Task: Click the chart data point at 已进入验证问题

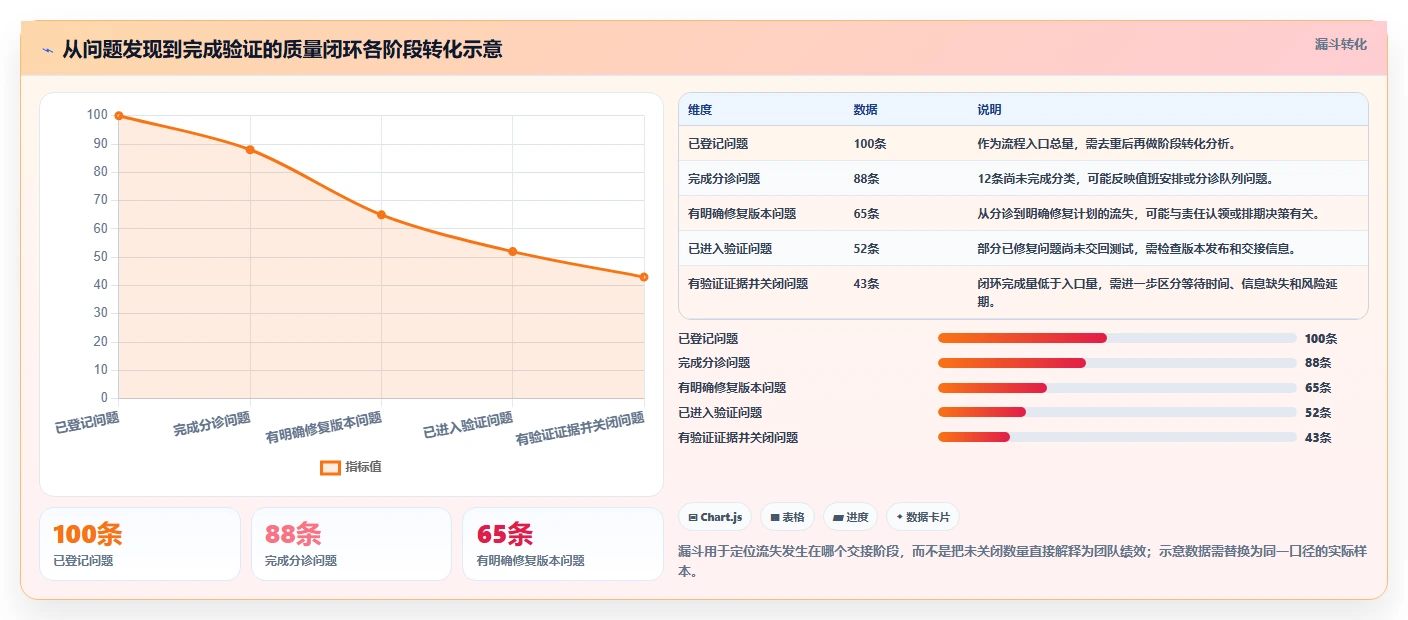Action: 512,252
